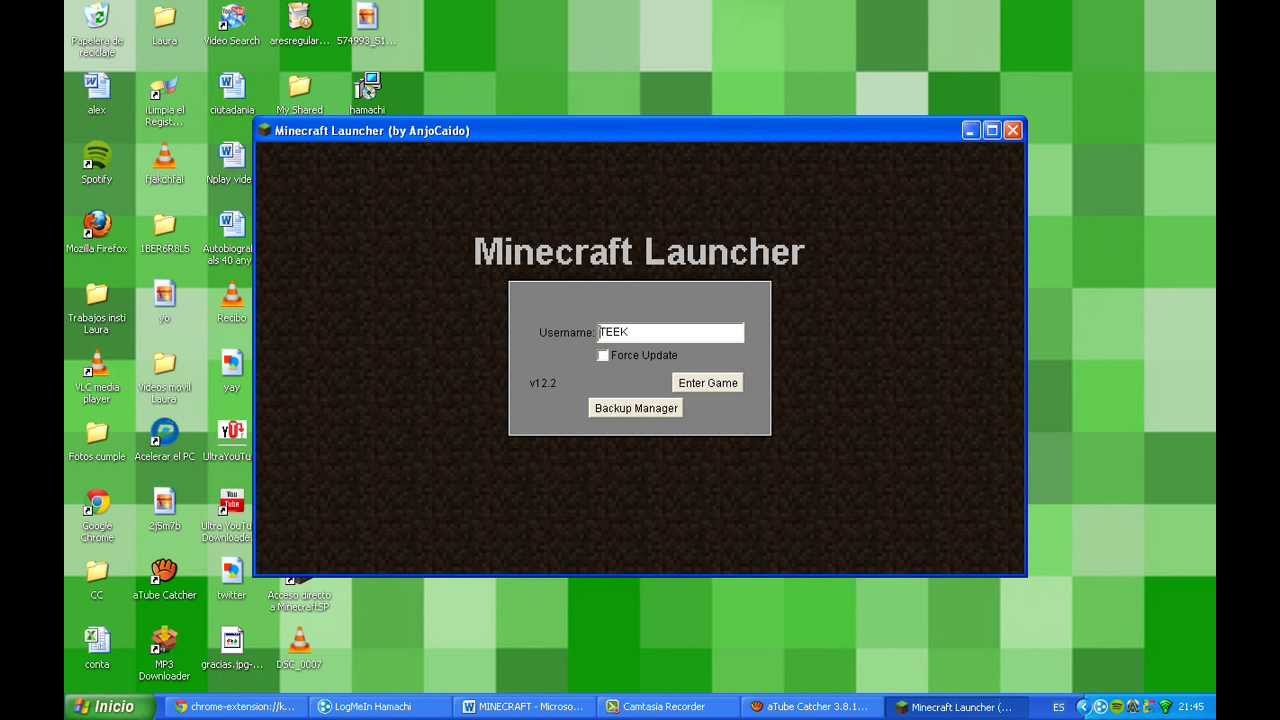Select the fjakchfal VLC media file
The height and width of the screenshot is (720, 1280).
164,164
